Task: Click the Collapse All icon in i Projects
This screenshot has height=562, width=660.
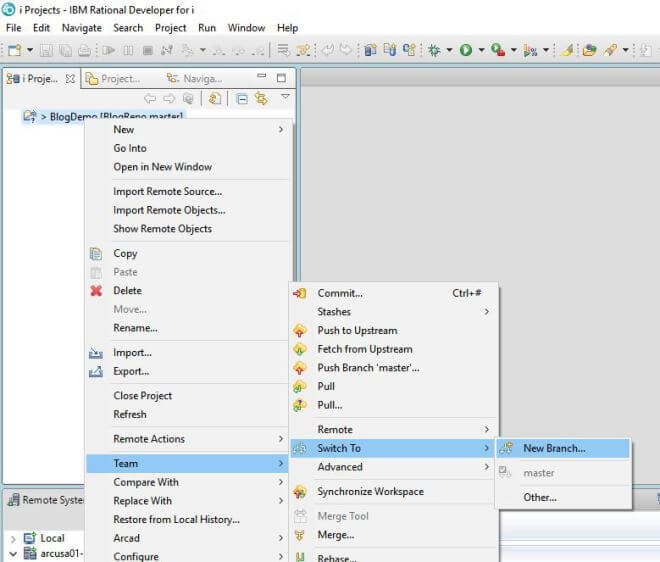Action: pyautogui.click(x=242, y=99)
